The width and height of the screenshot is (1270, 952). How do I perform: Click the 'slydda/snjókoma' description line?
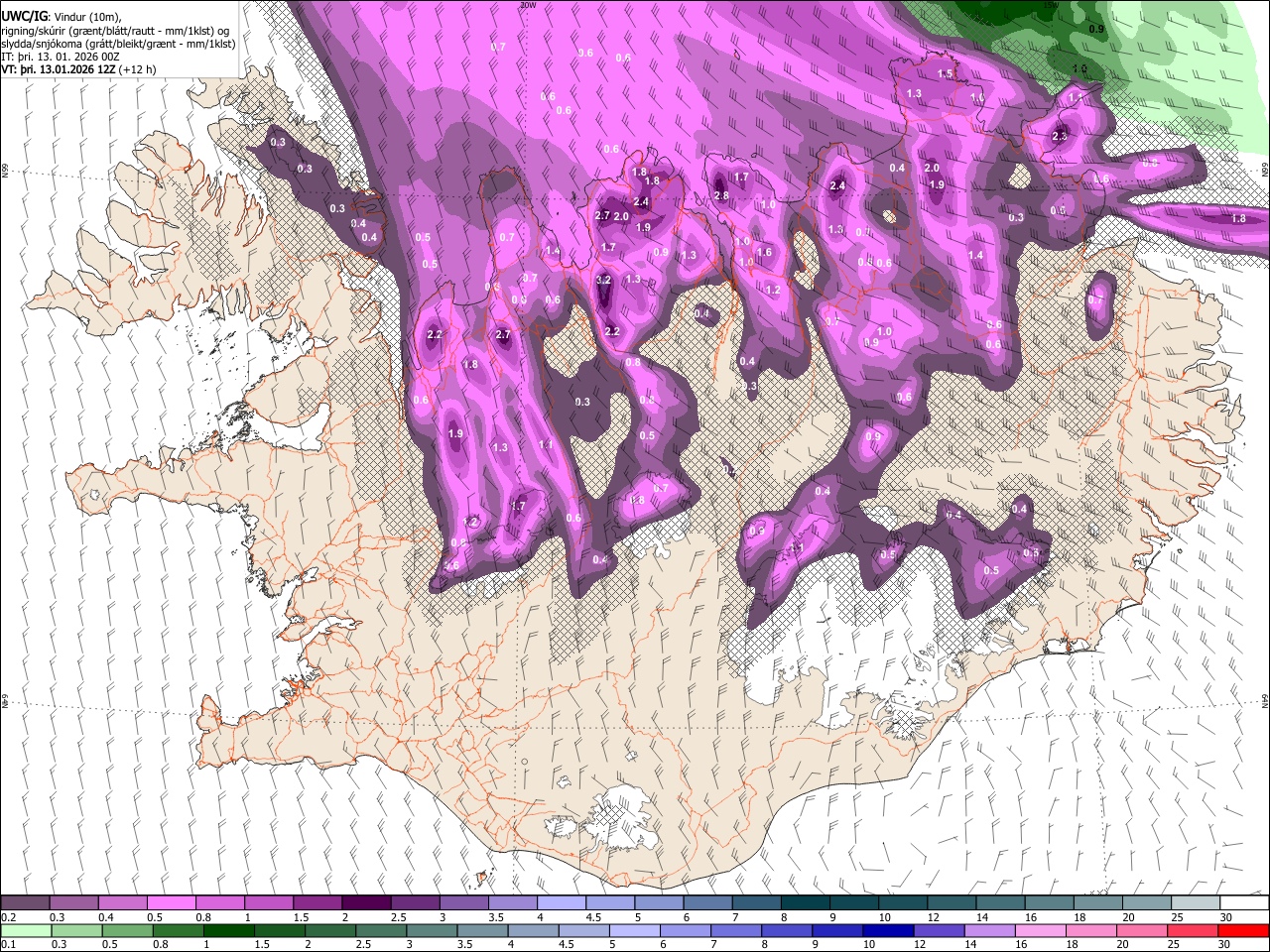pyautogui.click(x=118, y=44)
